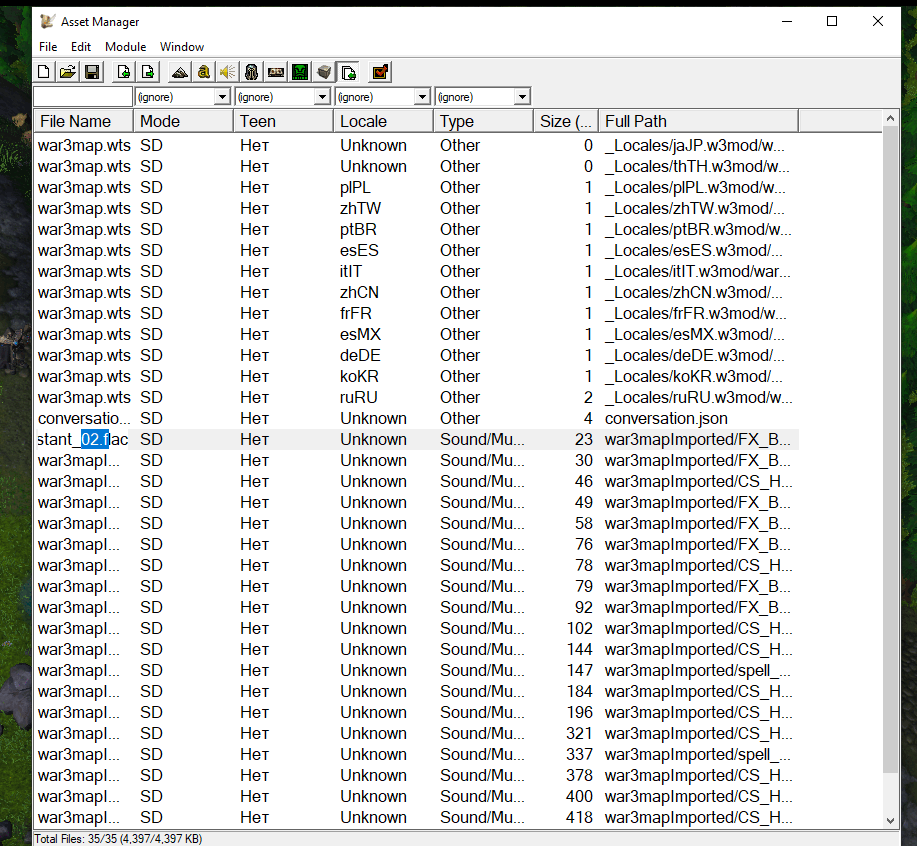This screenshot has width=917, height=846.
Task: Open the Object Manager cube icon
Action: 324,72
